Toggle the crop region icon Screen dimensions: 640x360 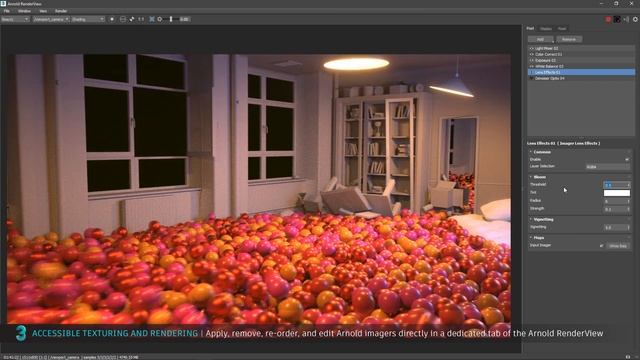click(123, 19)
